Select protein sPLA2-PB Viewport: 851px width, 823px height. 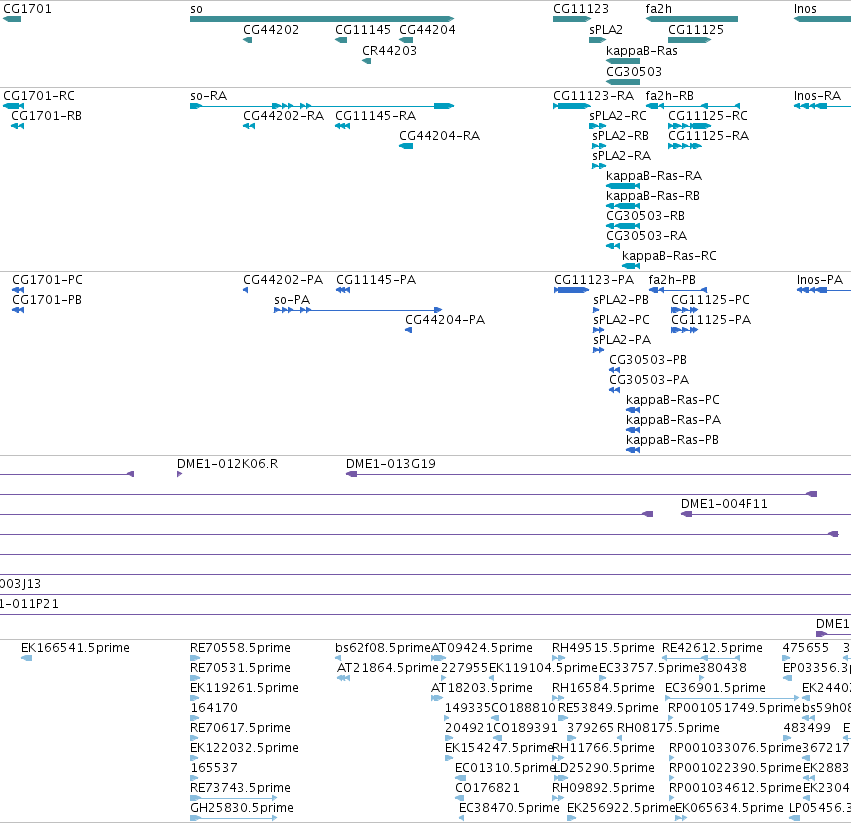[x=621, y=300]
